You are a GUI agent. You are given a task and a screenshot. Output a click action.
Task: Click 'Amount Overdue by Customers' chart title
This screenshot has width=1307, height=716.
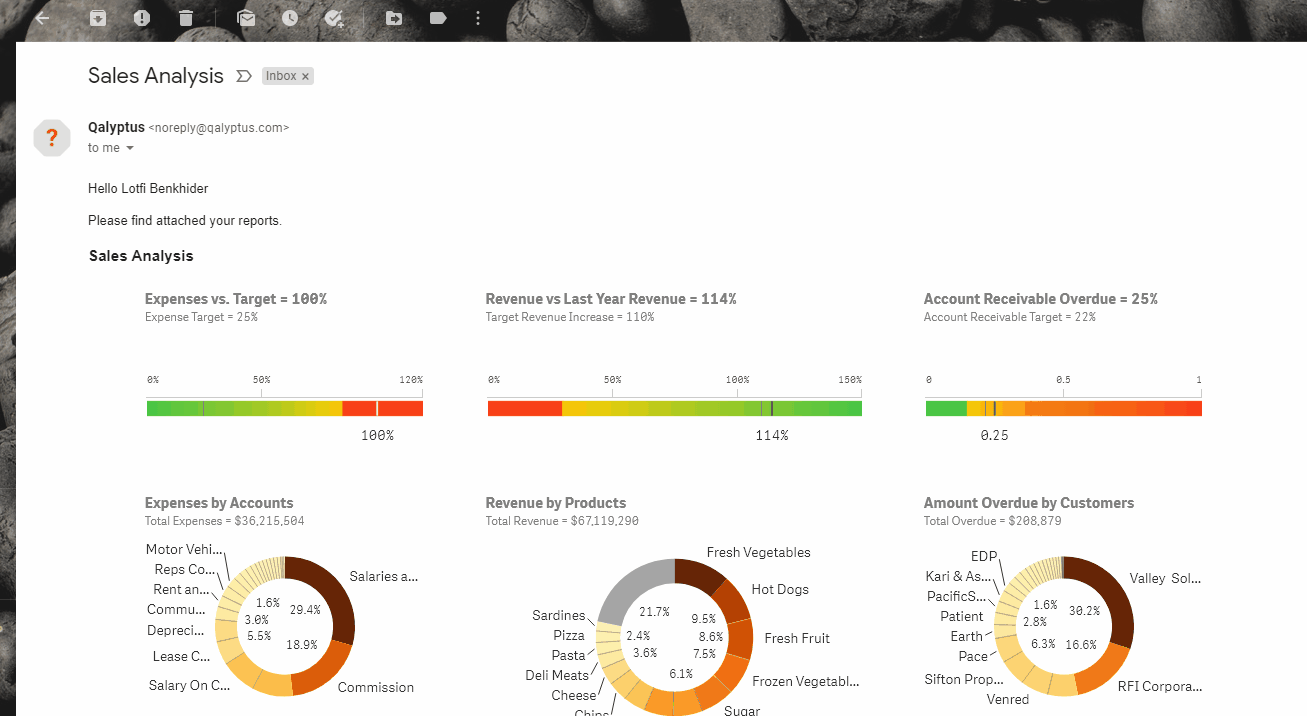1029,503
